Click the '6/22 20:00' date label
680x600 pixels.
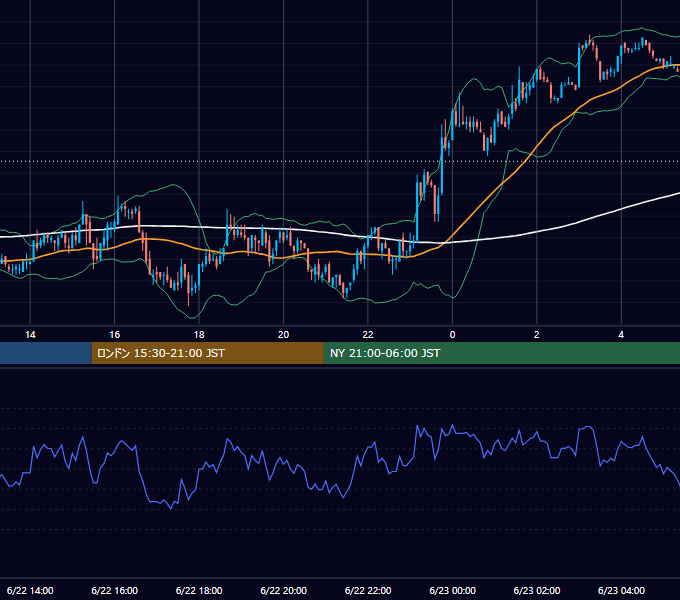[283, 590]
